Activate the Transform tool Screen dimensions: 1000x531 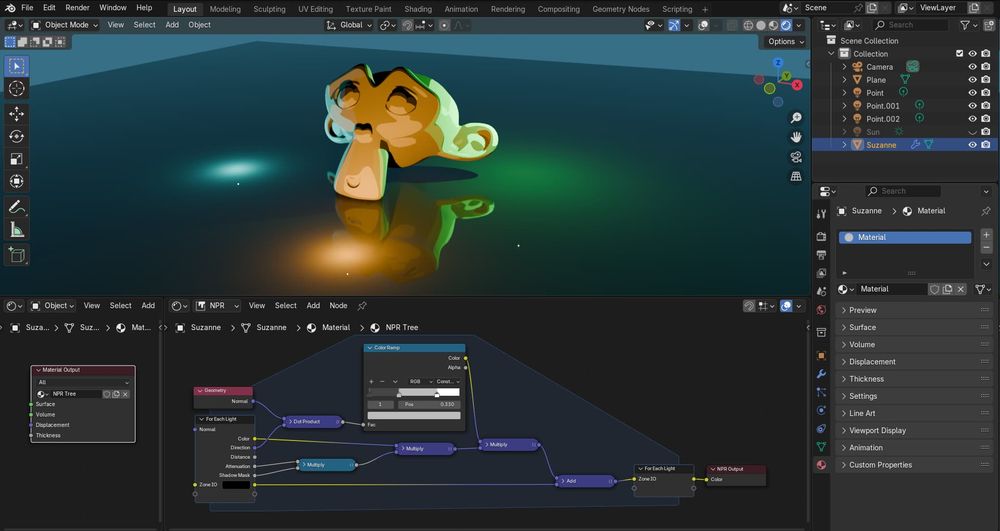point(17,181)
